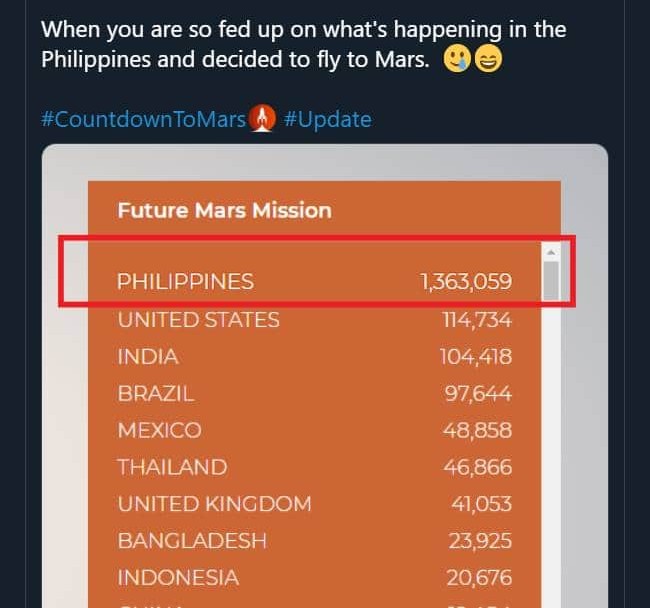Viewport: 650px width, 608px height.
Task: Select the PHILIPPINES row
Action: point(315,281)
